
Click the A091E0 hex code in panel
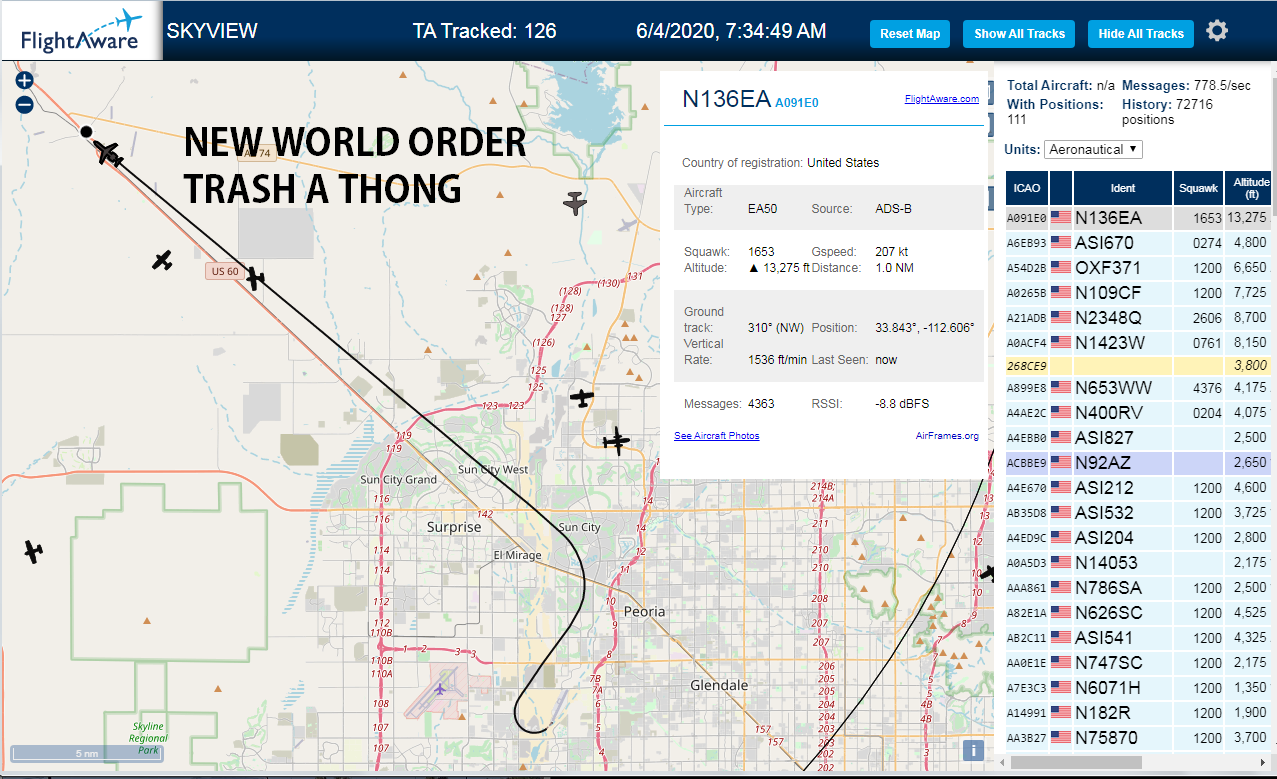(797, 102)
